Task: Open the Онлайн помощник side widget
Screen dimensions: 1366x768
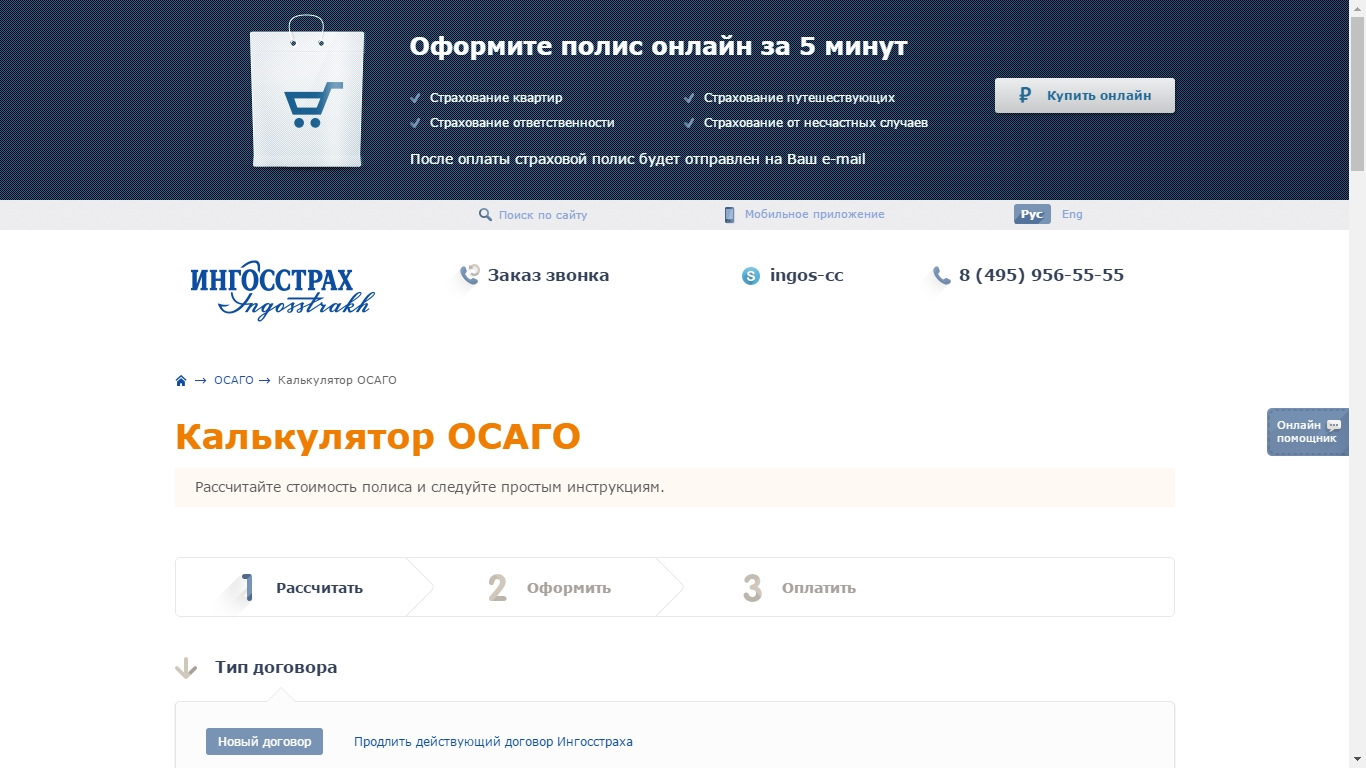Action: pyautogui.click(x=1308, y=432)
